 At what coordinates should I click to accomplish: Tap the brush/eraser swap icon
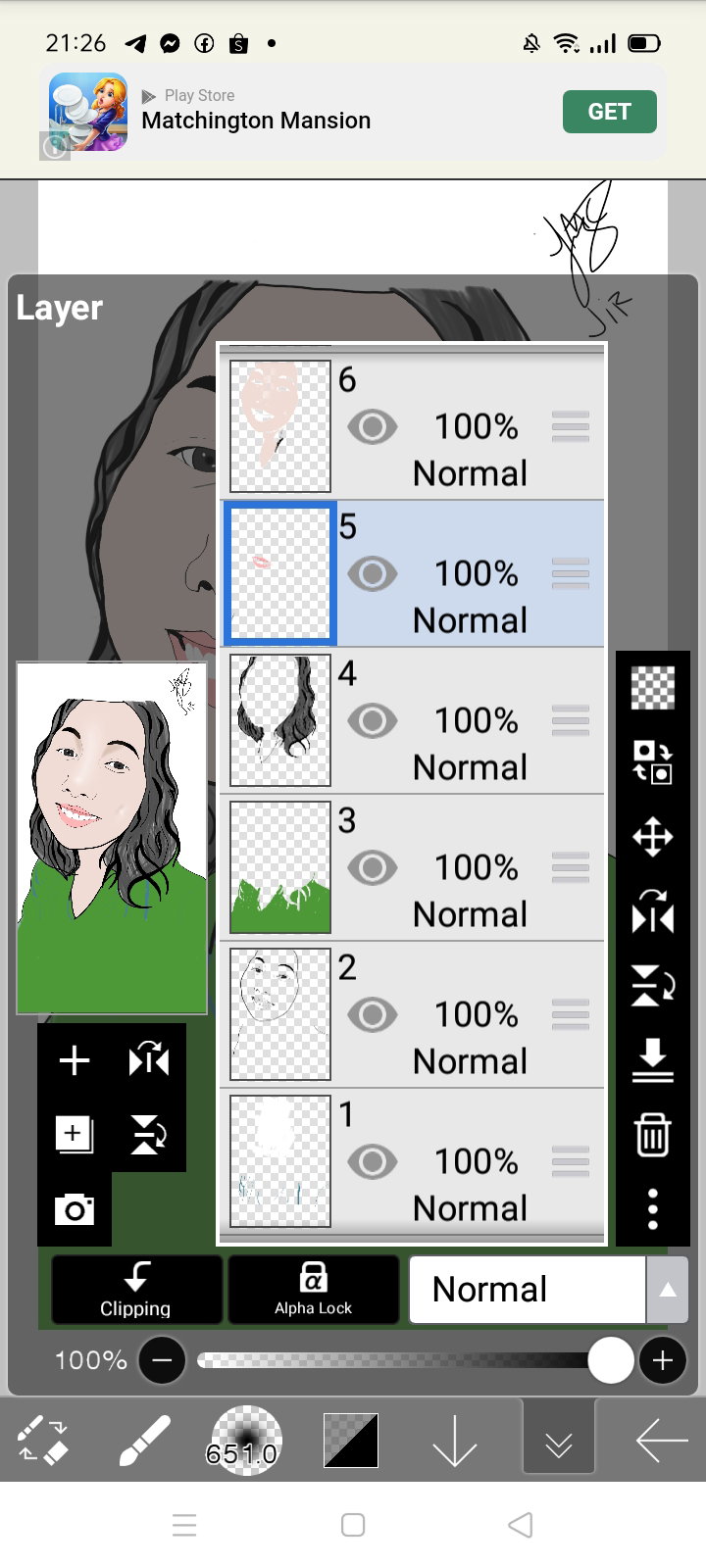click(x=42, y=1441)
